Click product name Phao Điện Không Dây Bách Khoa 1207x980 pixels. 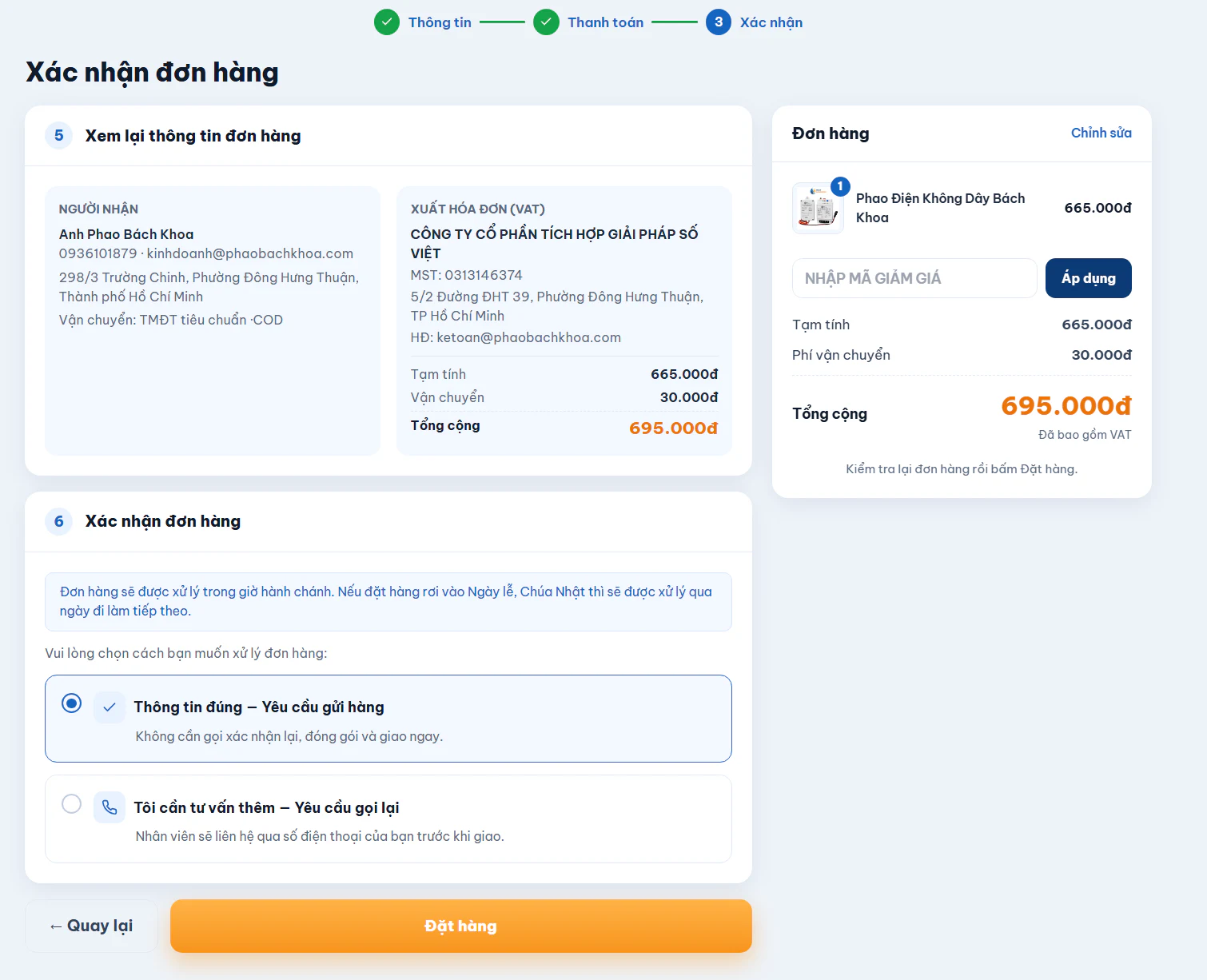point(940,208)
